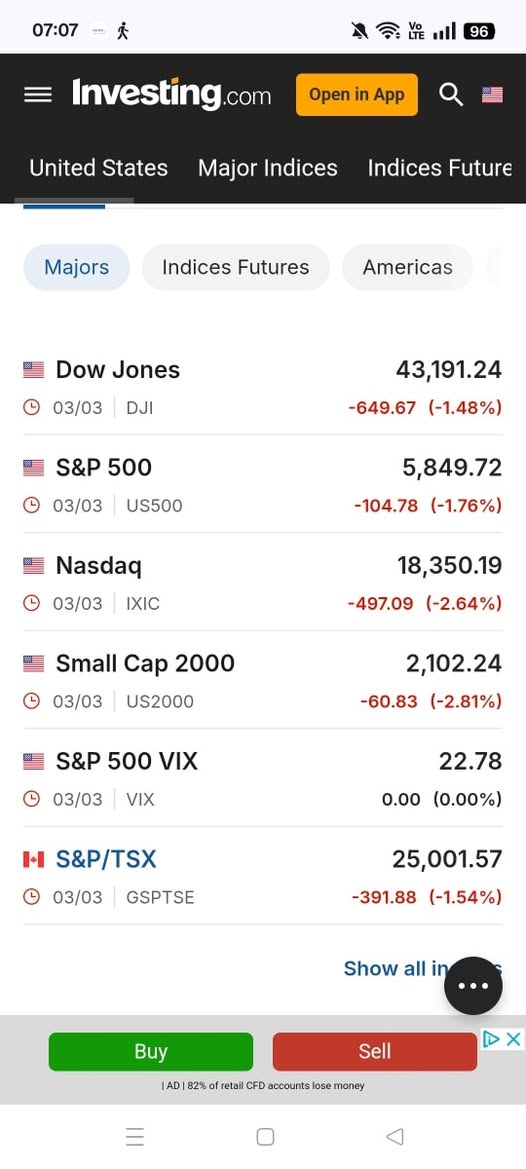Tap the AdChoices triangle icon
526x1169 pixels.
pos(491,1039)
